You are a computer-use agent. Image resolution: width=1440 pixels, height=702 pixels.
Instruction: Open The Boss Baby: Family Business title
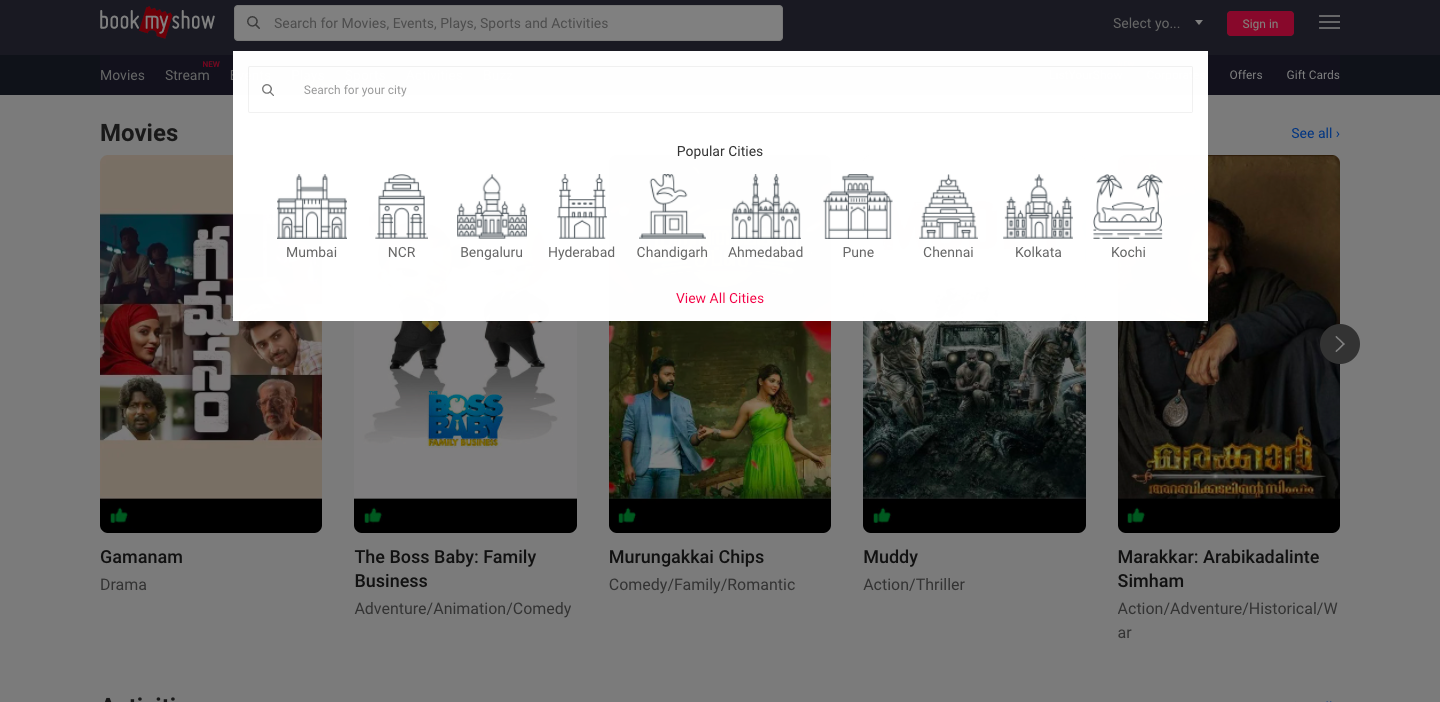[x=445, y=569]
